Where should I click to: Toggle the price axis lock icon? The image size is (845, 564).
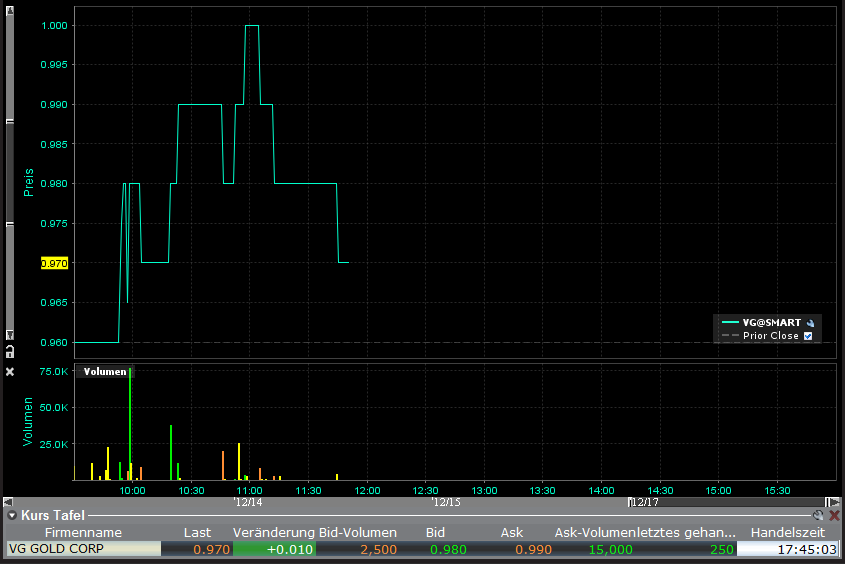pos(9,352)
